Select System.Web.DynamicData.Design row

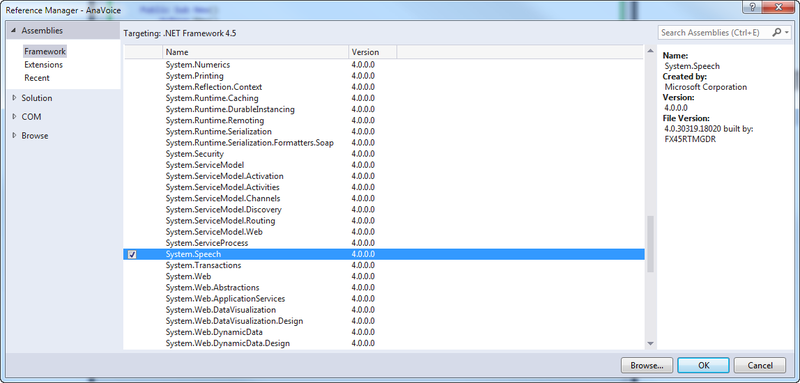pos(384,344)
